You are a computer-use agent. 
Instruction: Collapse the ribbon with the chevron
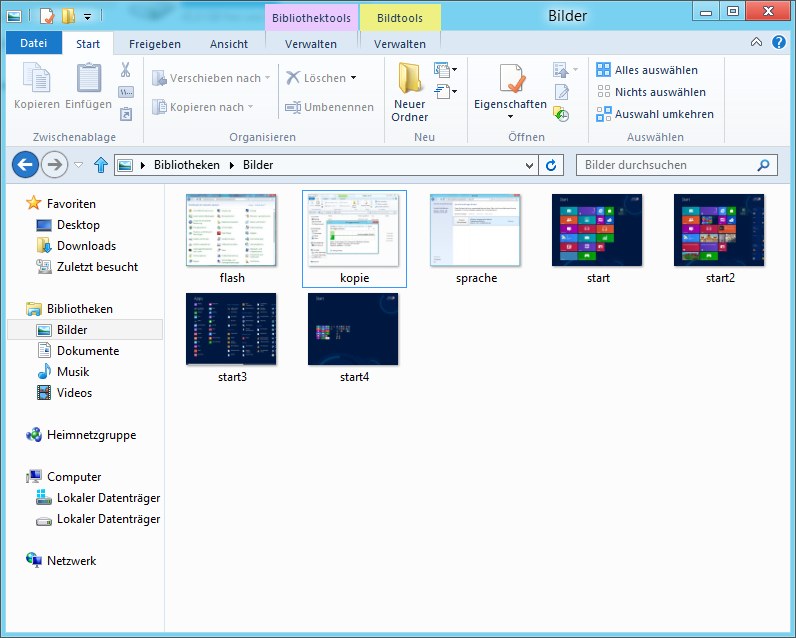click(756, 42)
